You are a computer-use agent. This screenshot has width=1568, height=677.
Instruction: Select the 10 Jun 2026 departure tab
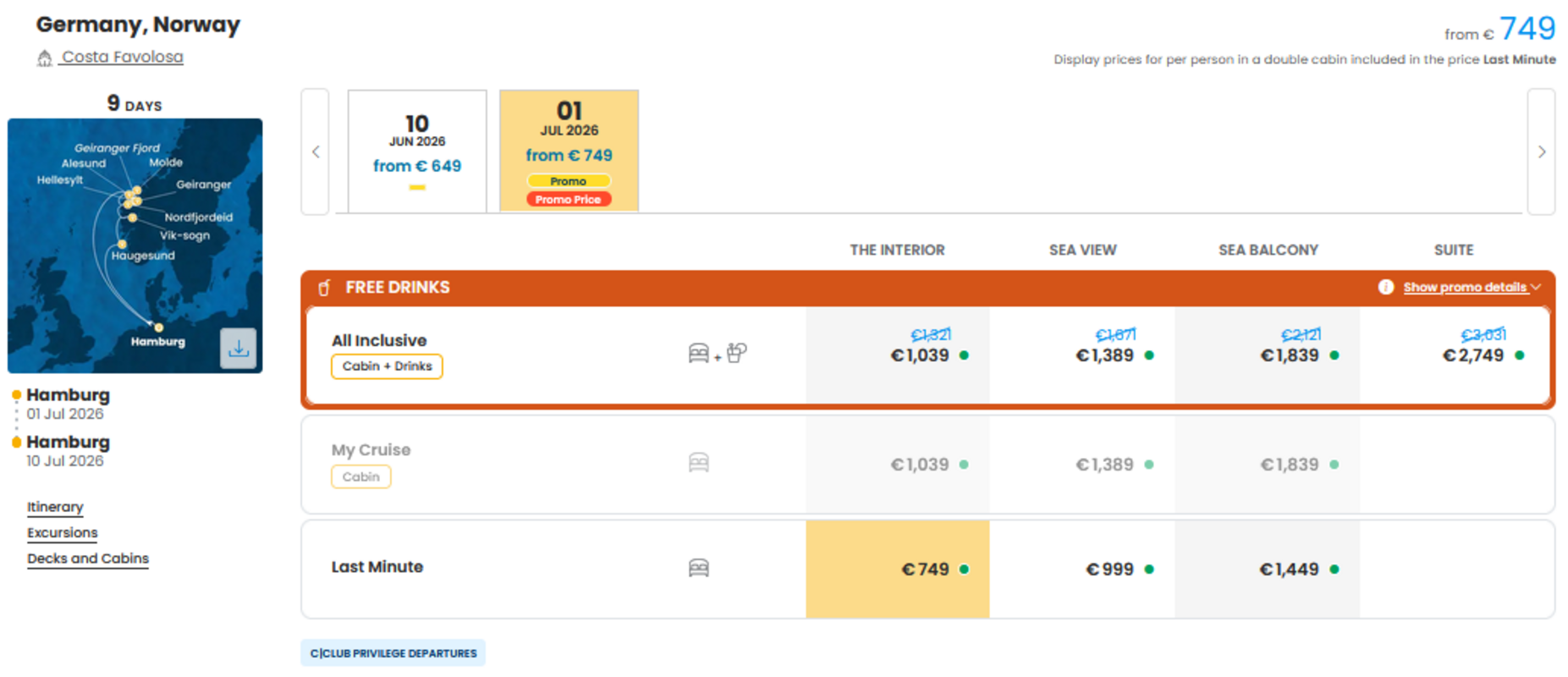[417, 151]
